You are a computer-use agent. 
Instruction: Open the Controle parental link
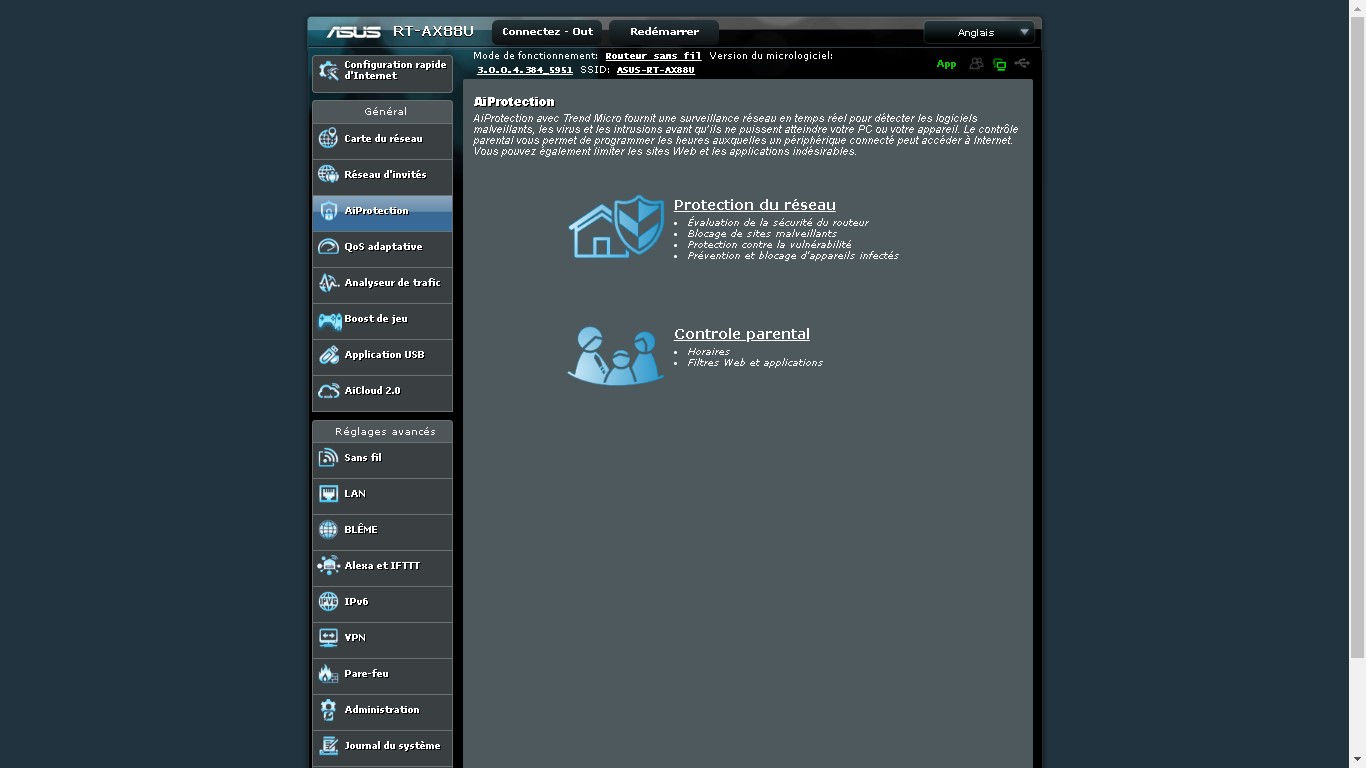(741, 334)
